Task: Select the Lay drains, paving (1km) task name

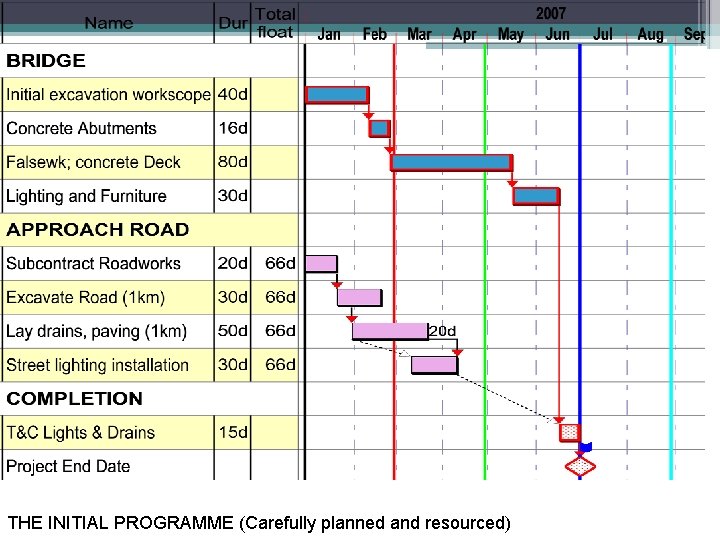Action: (x=96, y=331)
